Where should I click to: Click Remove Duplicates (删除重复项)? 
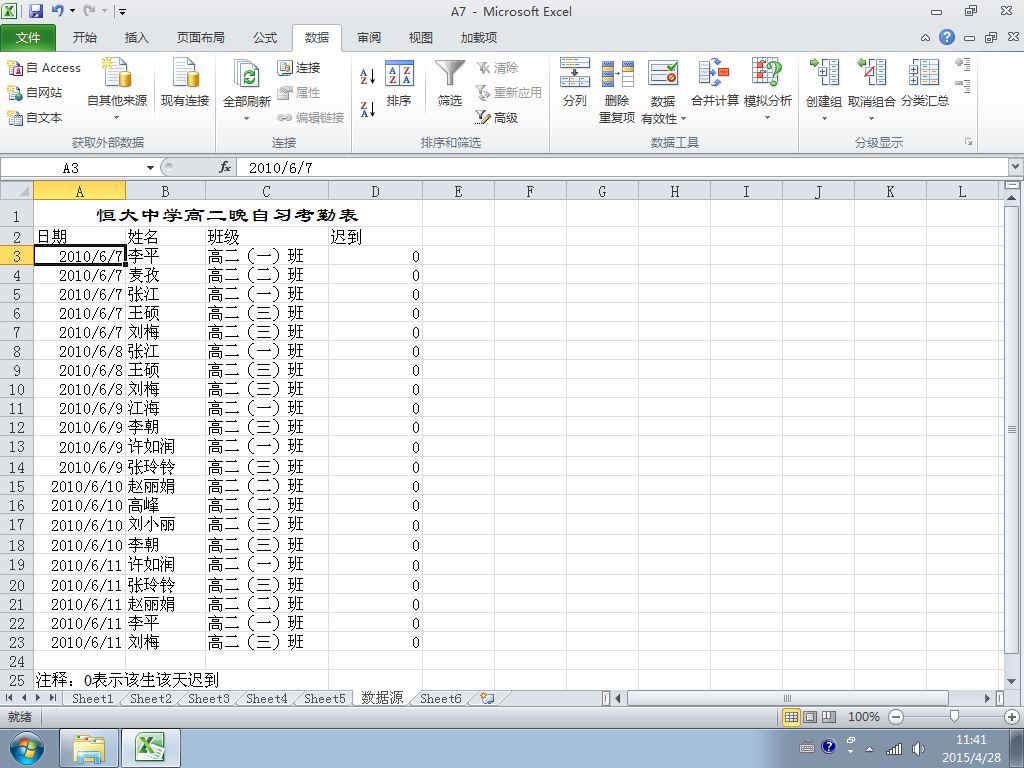(x=617, y=91)
